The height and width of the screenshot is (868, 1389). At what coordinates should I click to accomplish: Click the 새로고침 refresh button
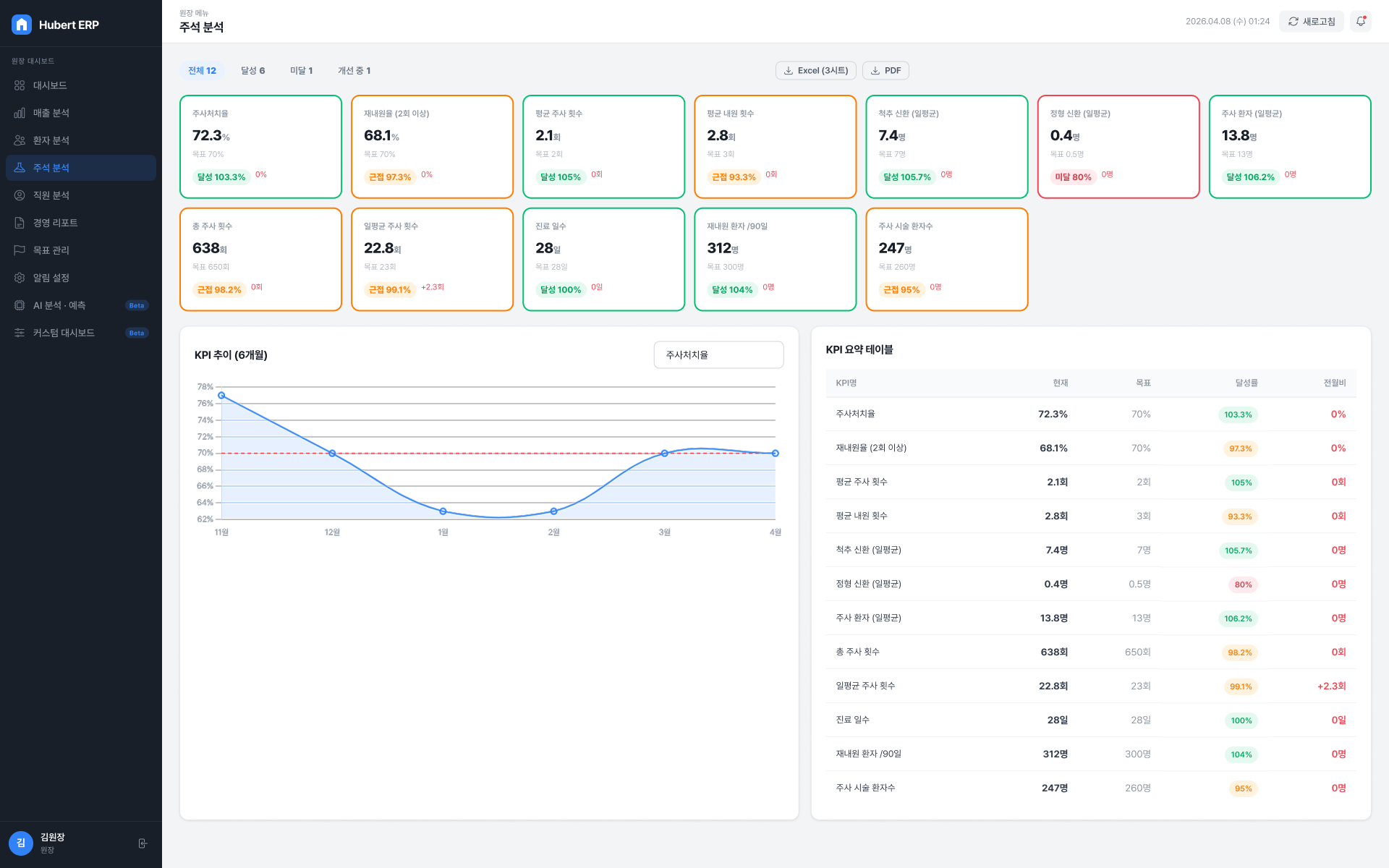pyautogui.click(x=1312, y=22)
